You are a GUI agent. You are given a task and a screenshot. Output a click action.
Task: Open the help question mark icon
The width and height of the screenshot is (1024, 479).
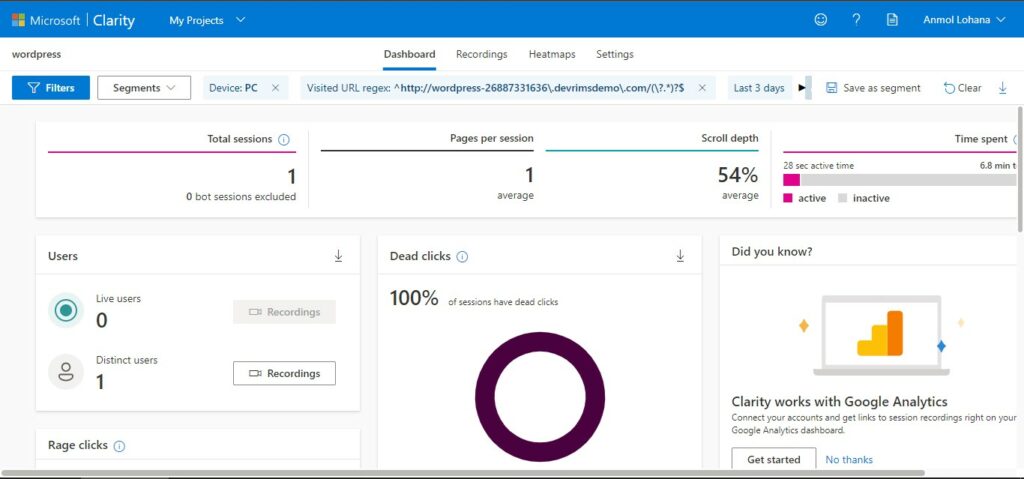[x=856, y=20]
